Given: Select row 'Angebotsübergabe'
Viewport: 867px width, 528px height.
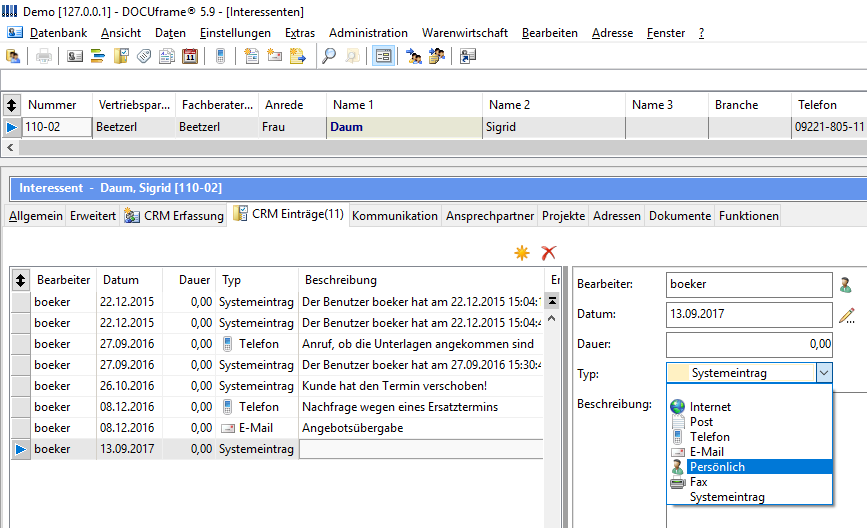Looking at the screenshot, I should (278, 428).
